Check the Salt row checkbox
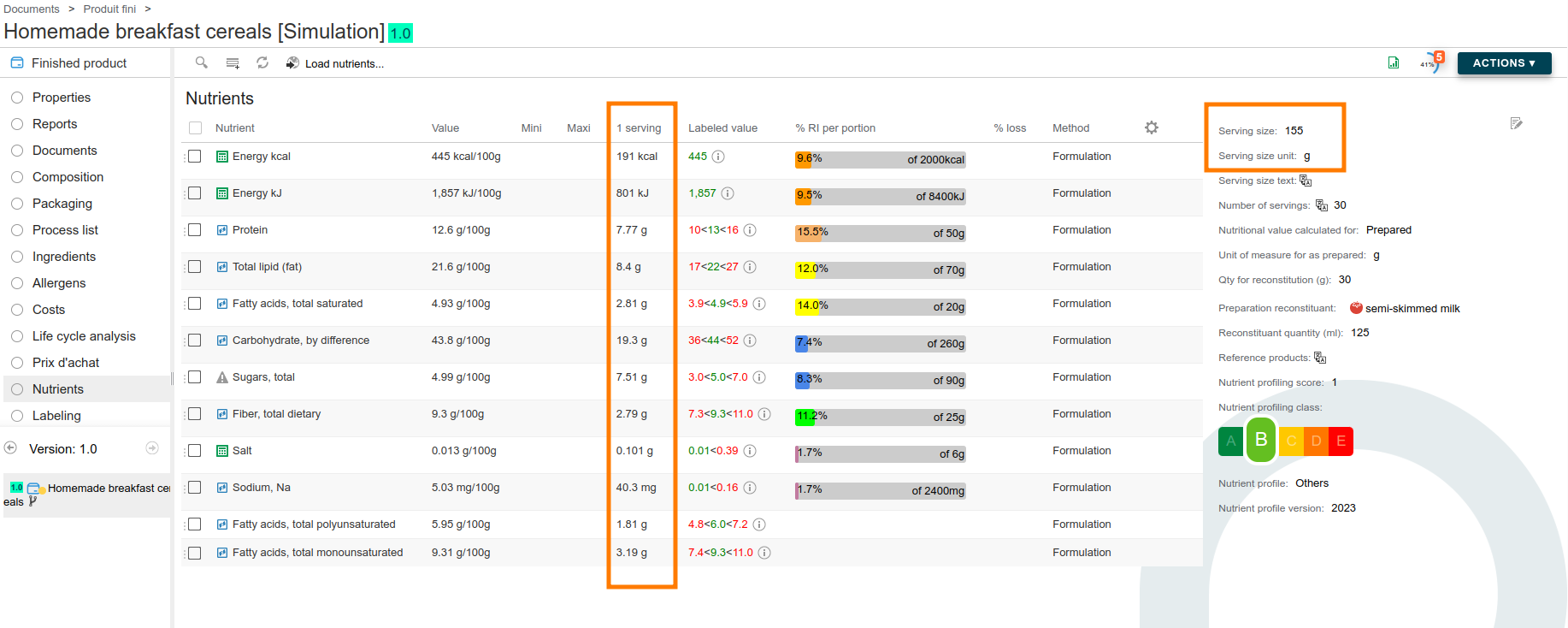 click(x=195, y=451)
